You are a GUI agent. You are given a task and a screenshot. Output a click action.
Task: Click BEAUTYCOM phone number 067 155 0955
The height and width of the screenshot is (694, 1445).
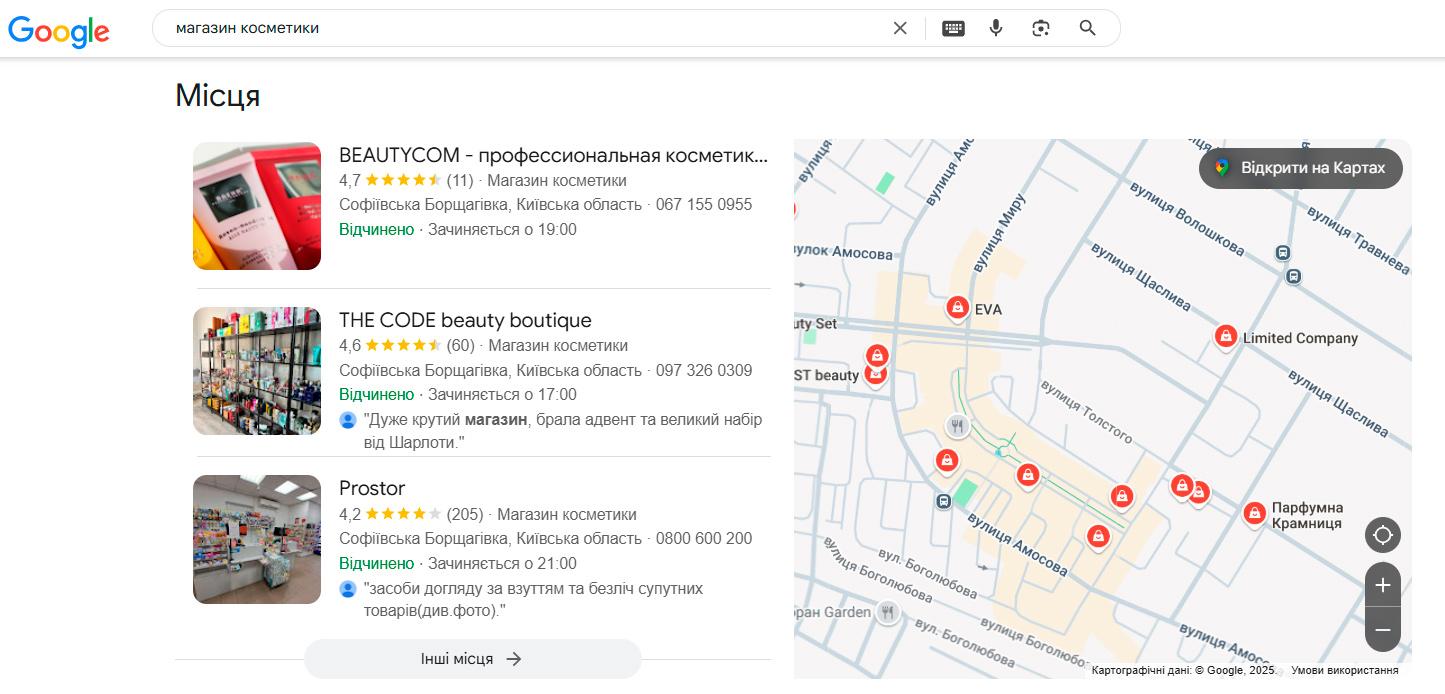(x=704, y=204)
